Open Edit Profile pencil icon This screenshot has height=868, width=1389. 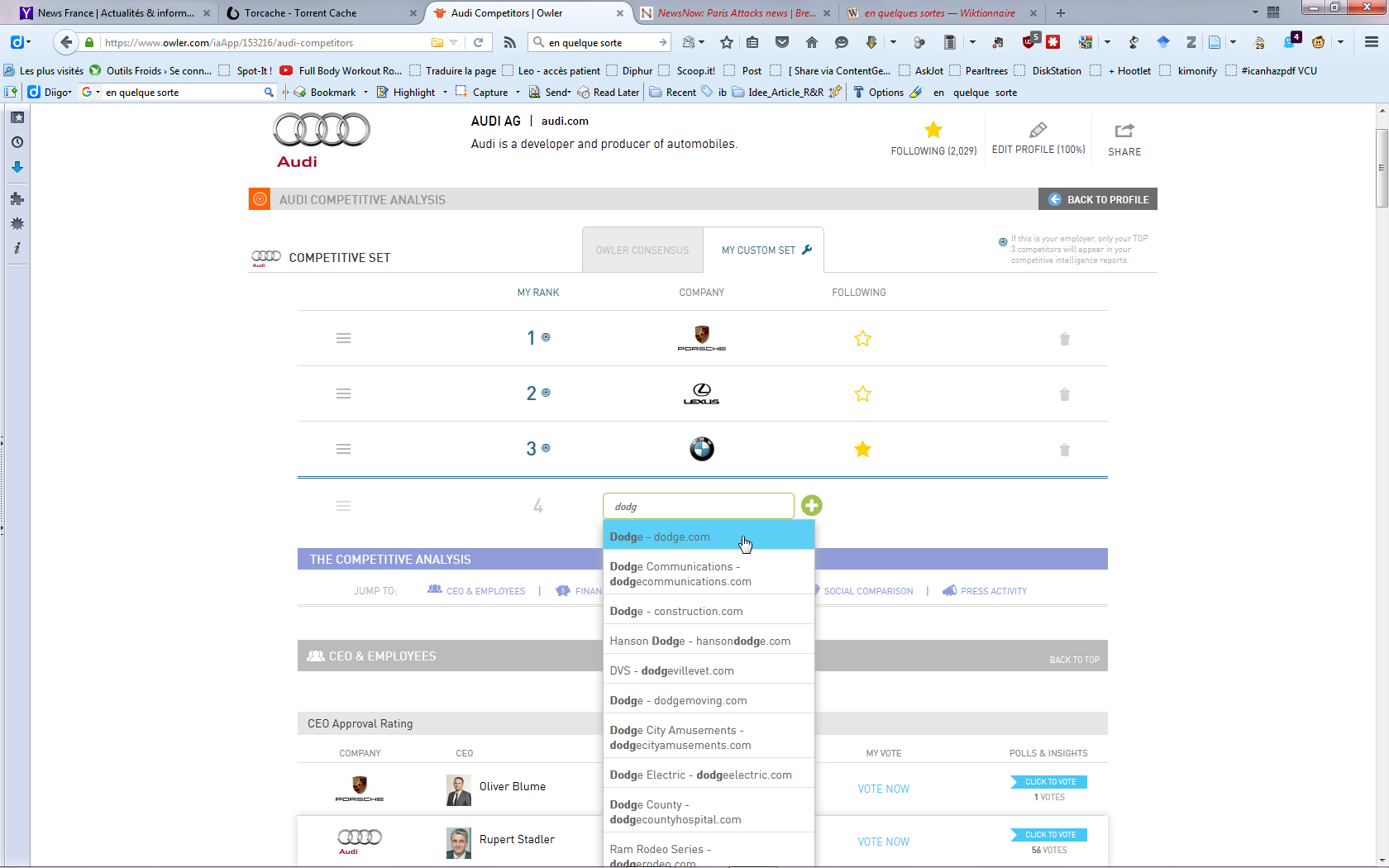point(1038,130)
